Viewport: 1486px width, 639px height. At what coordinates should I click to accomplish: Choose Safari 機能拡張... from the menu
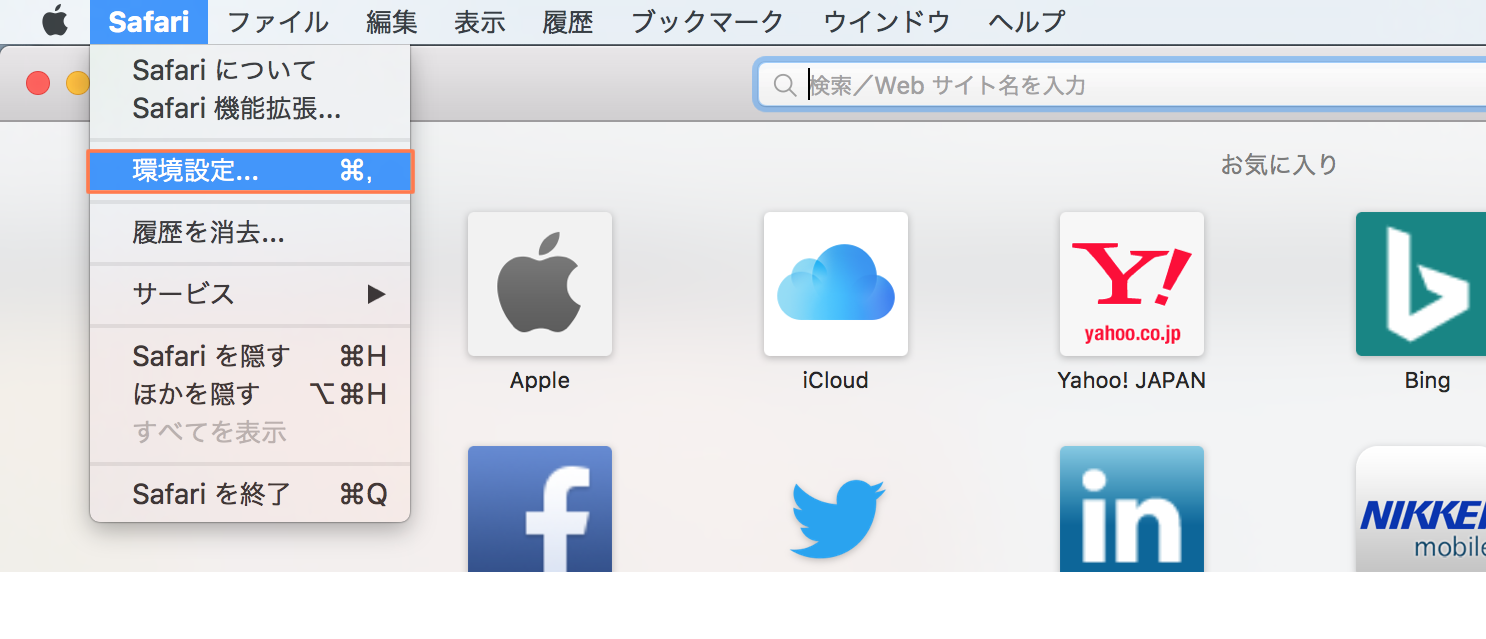[250, 108]
